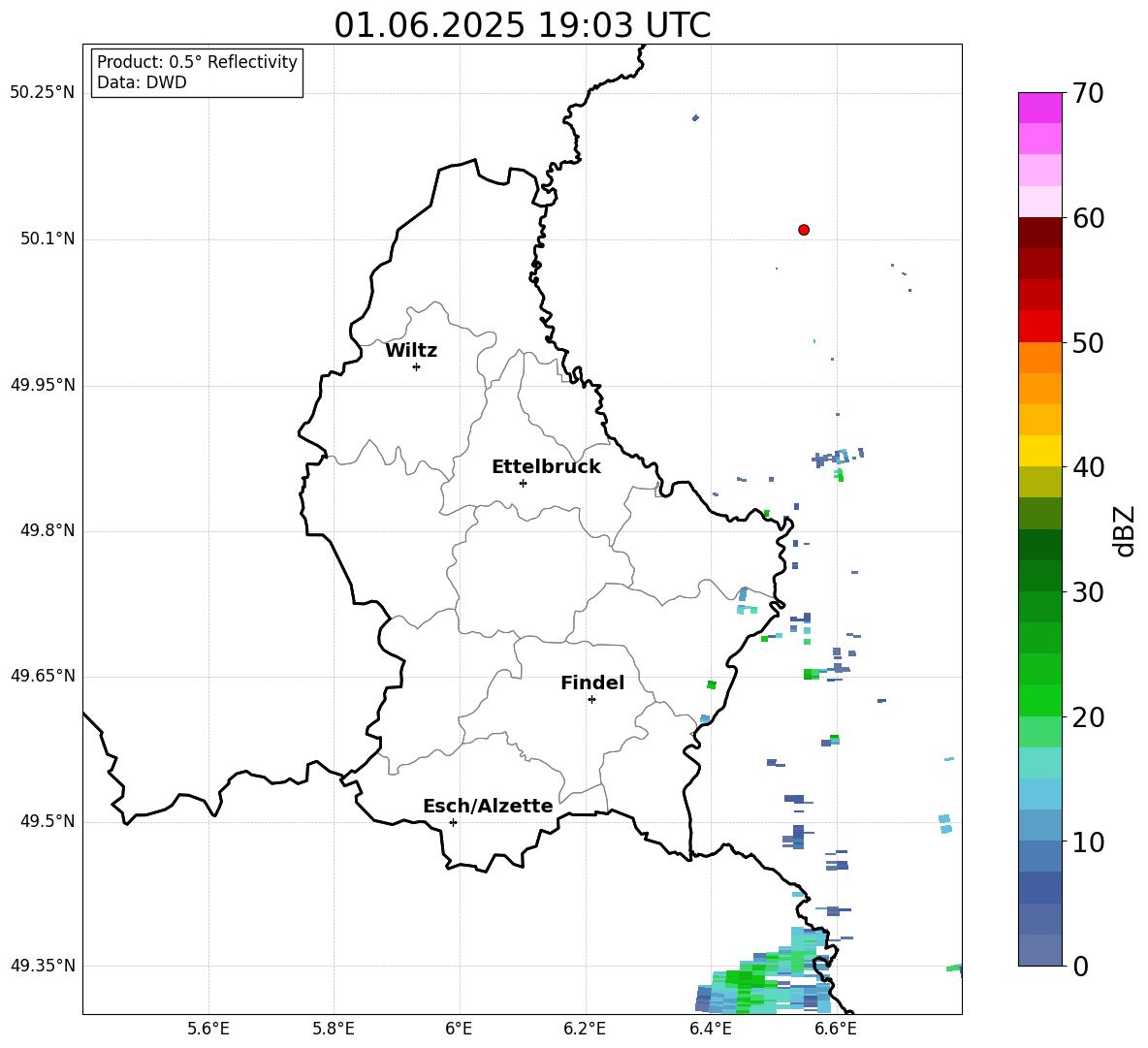
Task: Click the 6.4°E longitude tick label
Action: [x=710, y=1029]
